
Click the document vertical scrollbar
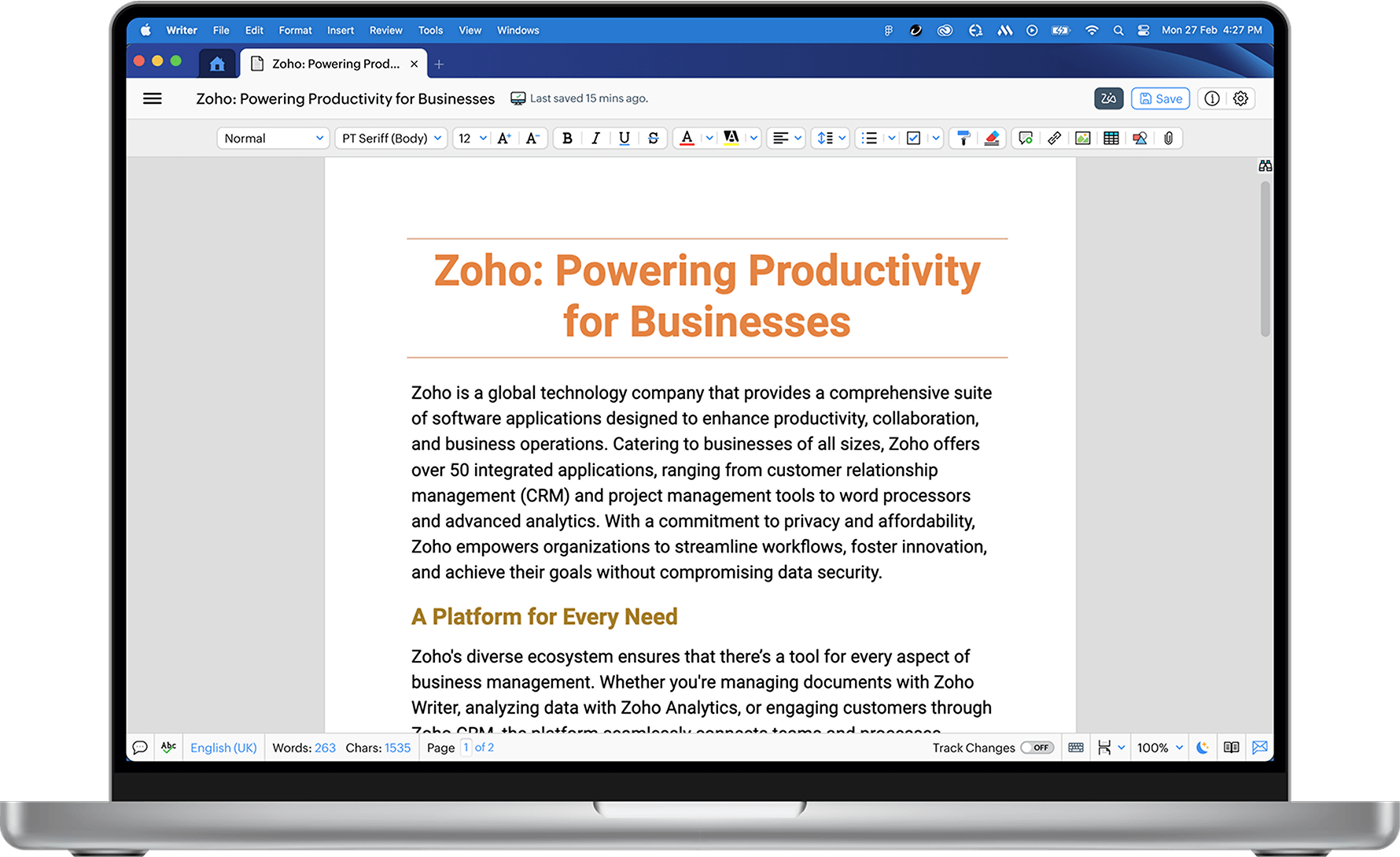(1266, 259)
